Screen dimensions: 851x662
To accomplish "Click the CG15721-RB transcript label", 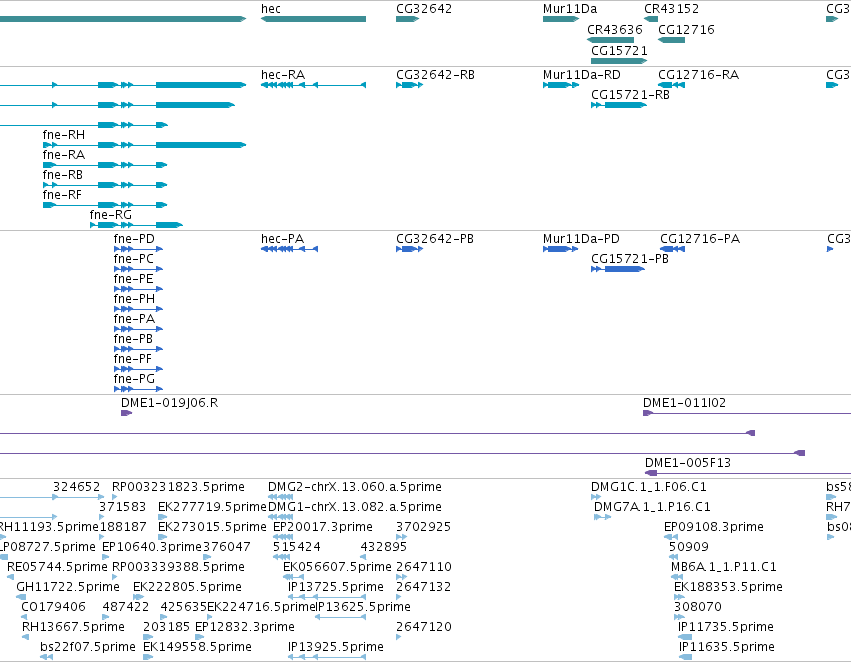I will coord(630,95).
